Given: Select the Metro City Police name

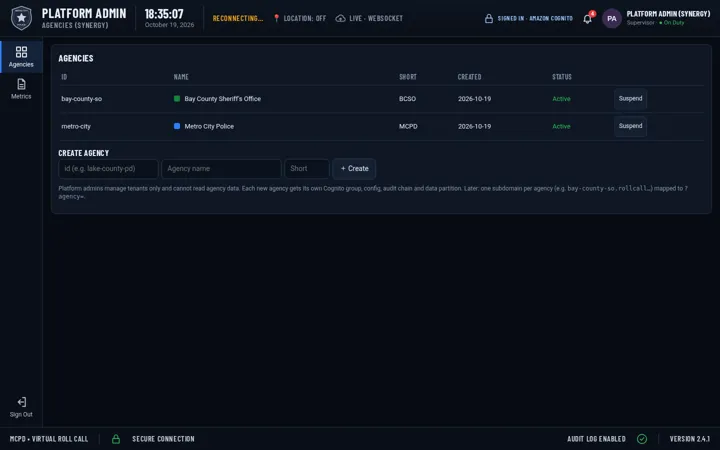Looking at the screenshot, I should pos(209,126).
